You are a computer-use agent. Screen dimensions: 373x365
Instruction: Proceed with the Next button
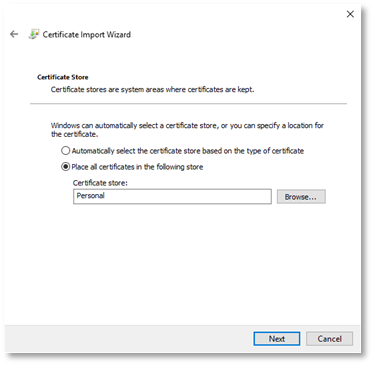[x=277, y=339]
